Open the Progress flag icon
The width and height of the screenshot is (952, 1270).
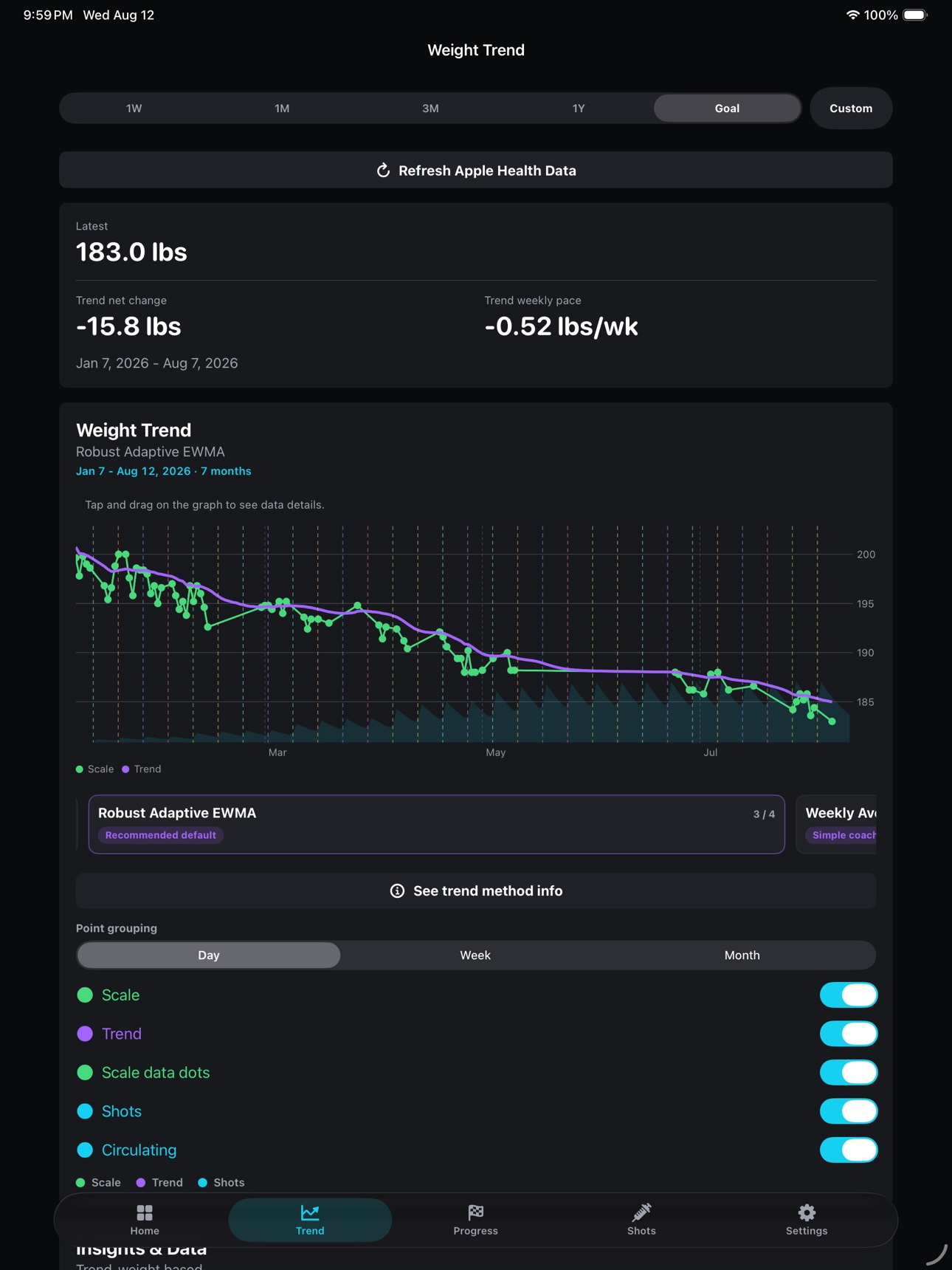[476, 1212]
